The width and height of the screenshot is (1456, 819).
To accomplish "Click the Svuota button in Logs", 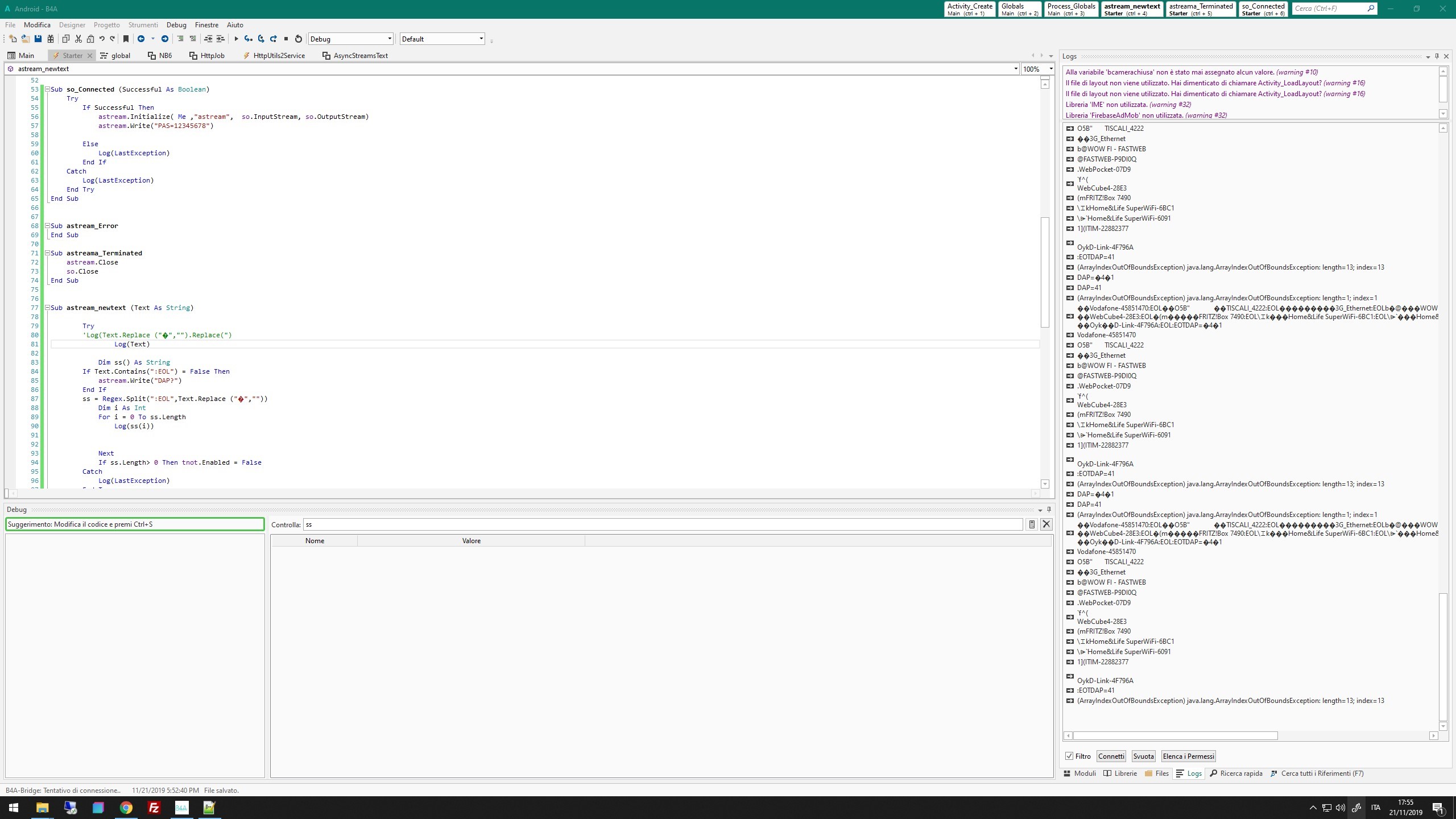I will (1143, 756).
